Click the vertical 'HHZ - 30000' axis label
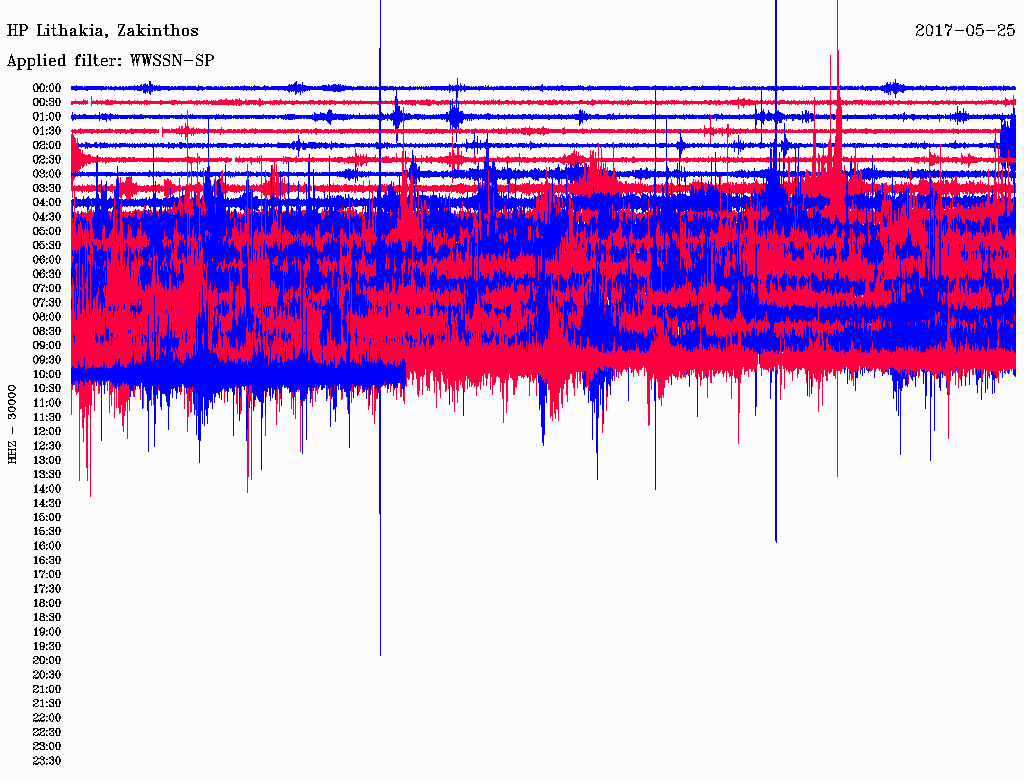 12,425
